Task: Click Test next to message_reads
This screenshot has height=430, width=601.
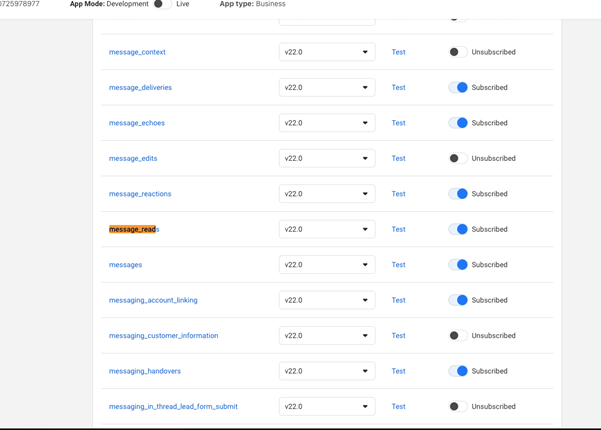Action: point(398,229)
